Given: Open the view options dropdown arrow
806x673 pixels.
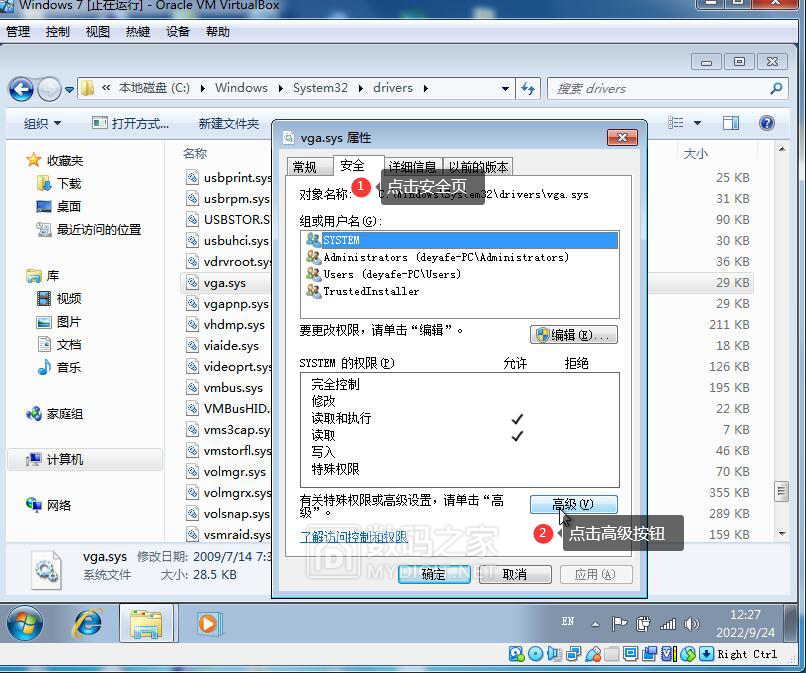Looking at the screenshot, I should [x=697, y=123].
